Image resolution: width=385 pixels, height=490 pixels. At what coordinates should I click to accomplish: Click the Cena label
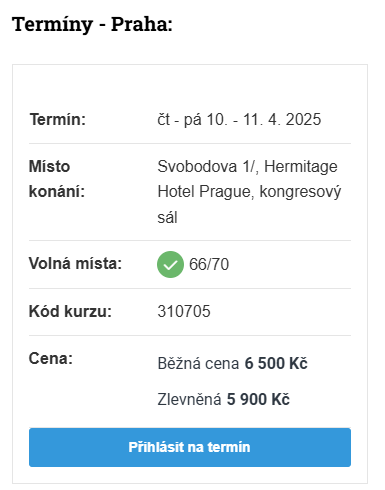coord(51,359)
